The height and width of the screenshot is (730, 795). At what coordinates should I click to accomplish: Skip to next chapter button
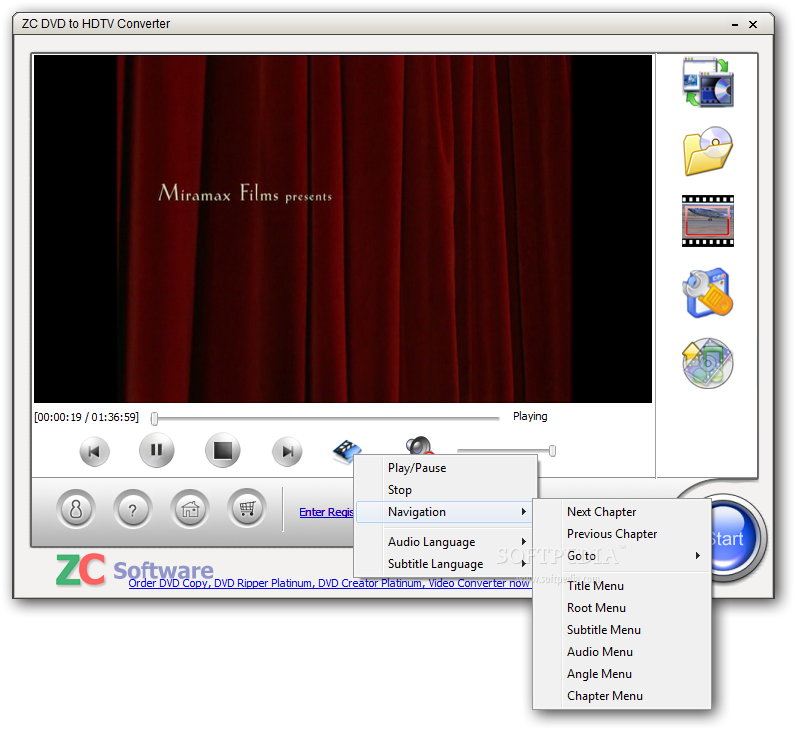[x=287, y=451]
